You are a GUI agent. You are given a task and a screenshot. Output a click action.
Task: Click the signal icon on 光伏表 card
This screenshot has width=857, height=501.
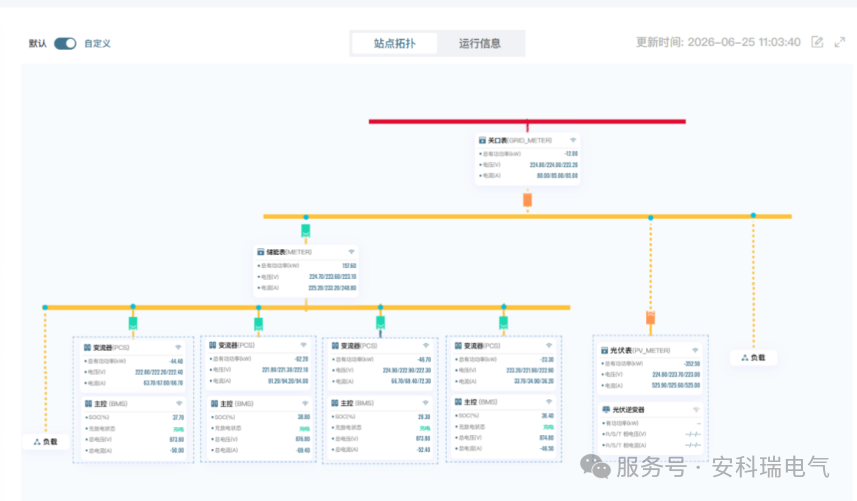695,350
